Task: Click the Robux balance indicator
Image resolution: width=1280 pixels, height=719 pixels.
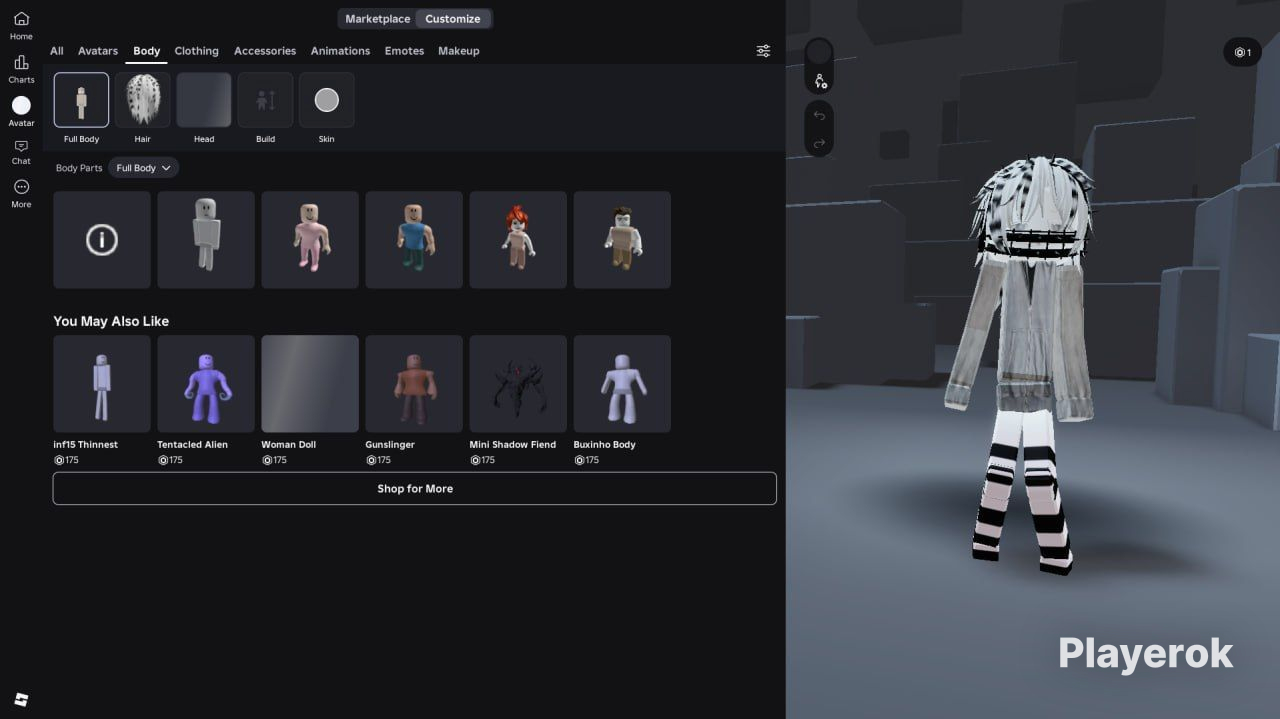Action: tap(1242, 52)
